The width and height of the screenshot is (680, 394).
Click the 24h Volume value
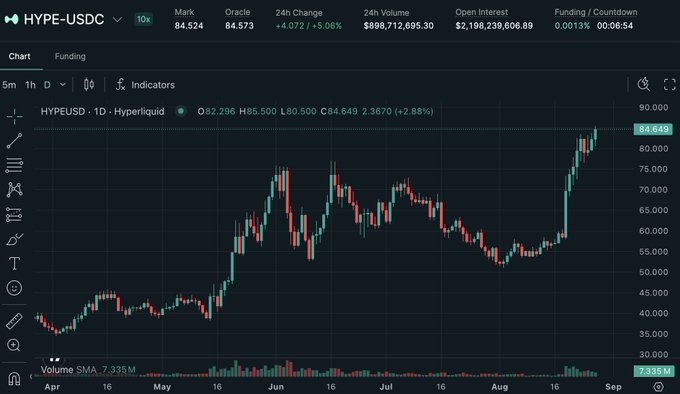399,26
